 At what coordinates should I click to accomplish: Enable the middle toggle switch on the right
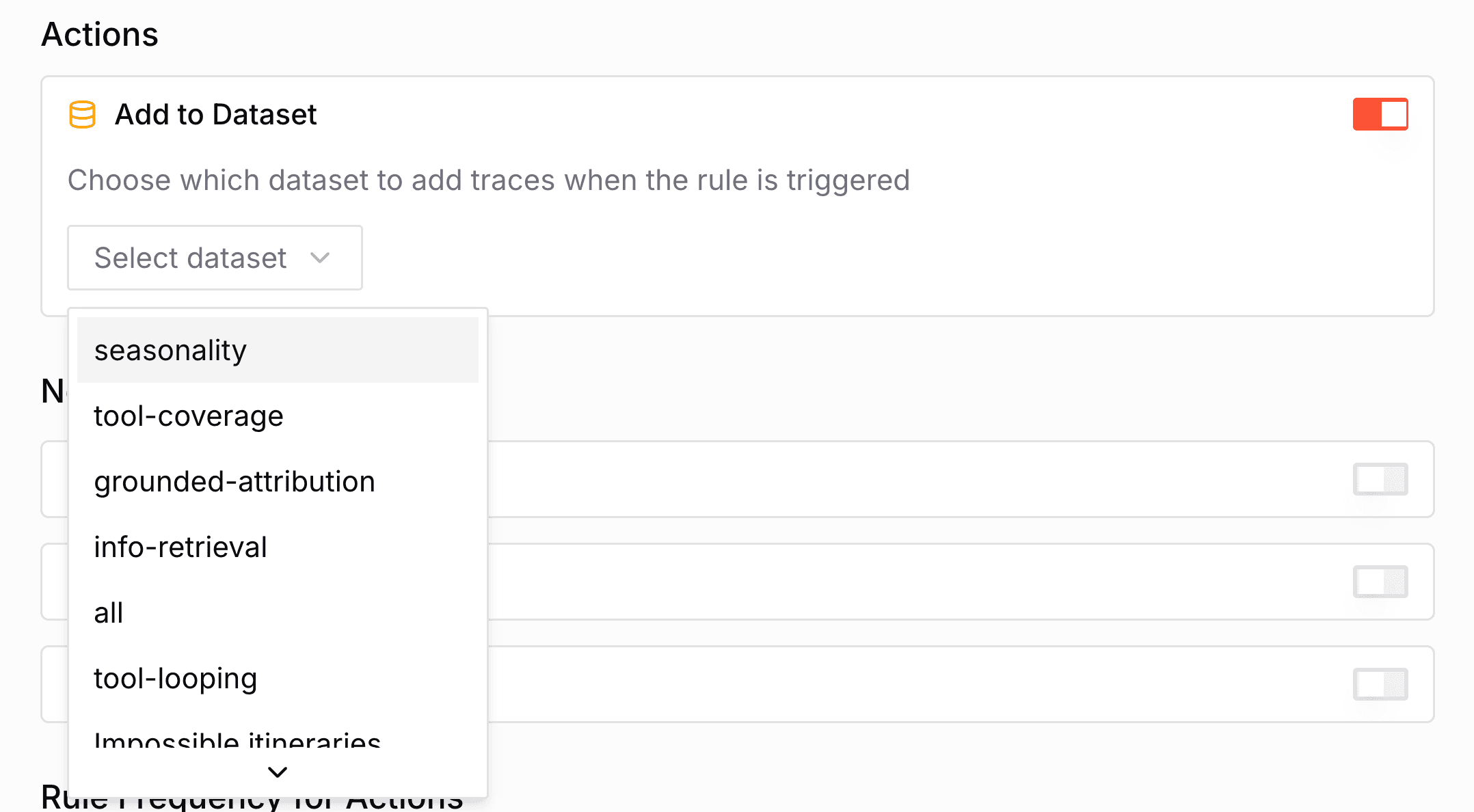[x=1380, y=582]
